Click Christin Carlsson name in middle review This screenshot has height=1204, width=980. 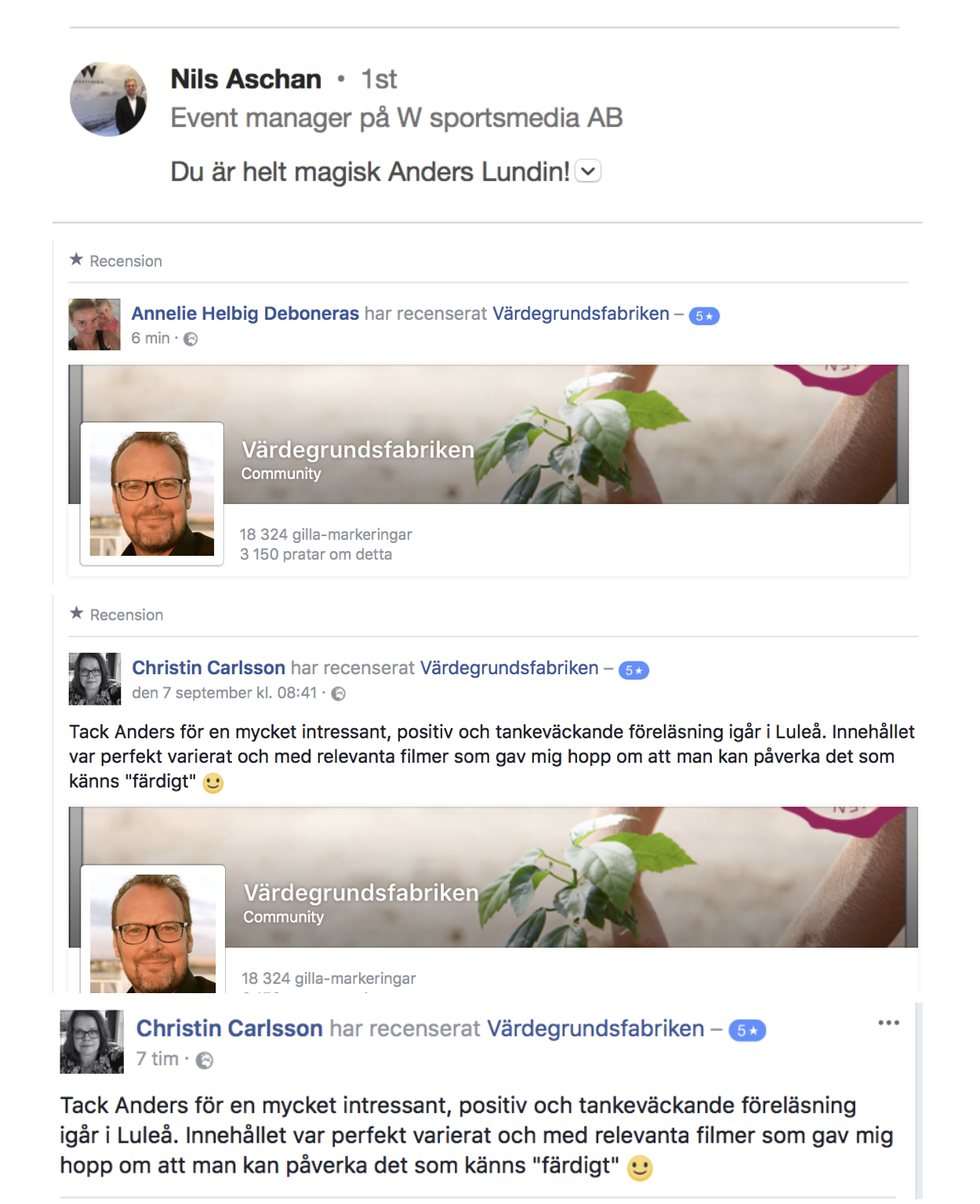click(x=208, y=668)
